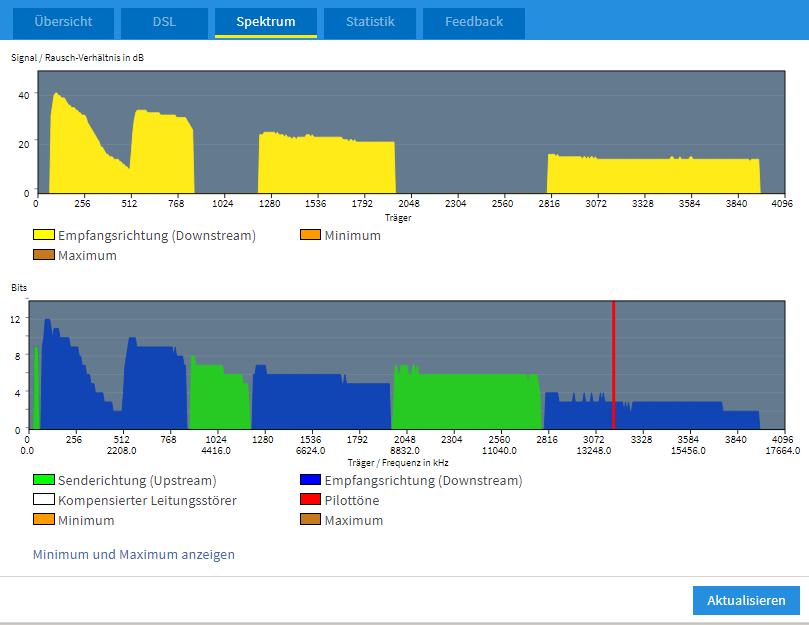Click the 'Signal / Rausch-Verhältnis in dB' chart title

(77, 57)
